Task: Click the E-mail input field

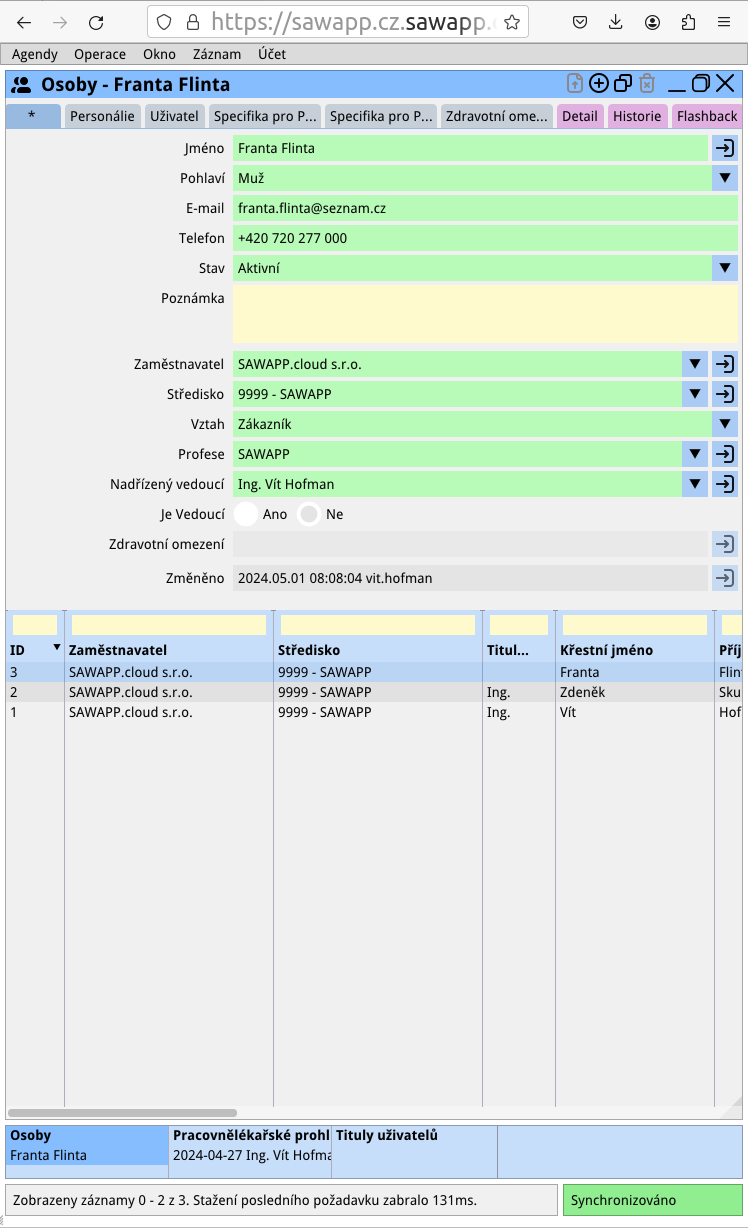Action: [x=485, y=208]
